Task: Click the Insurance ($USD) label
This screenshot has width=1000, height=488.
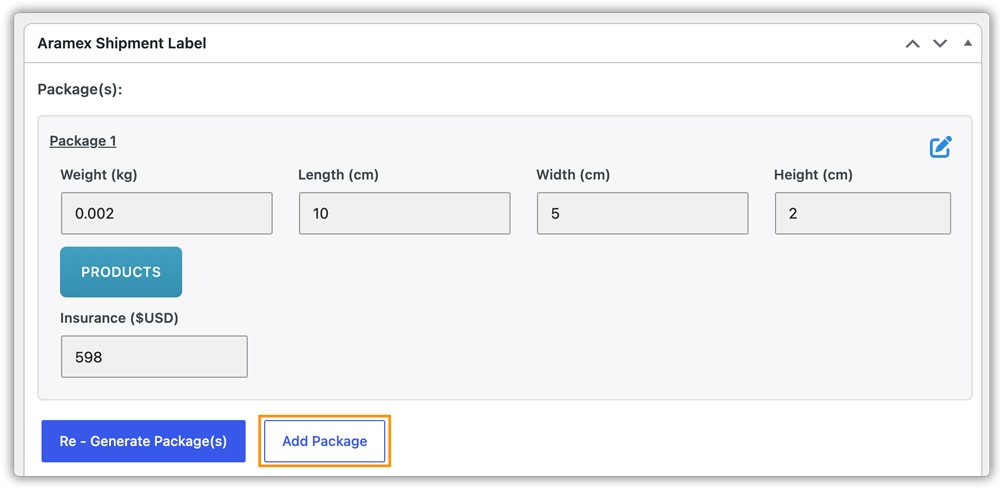Action: (x=119, y=318)
